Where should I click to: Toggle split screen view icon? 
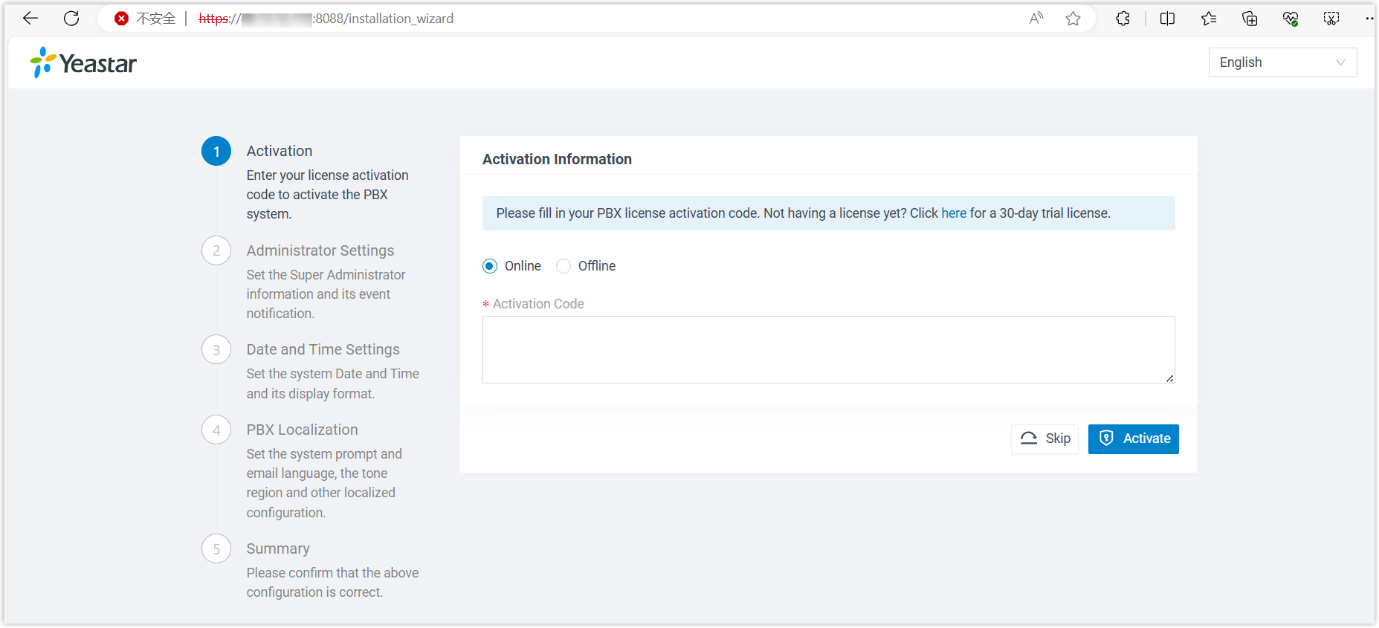1167,18
